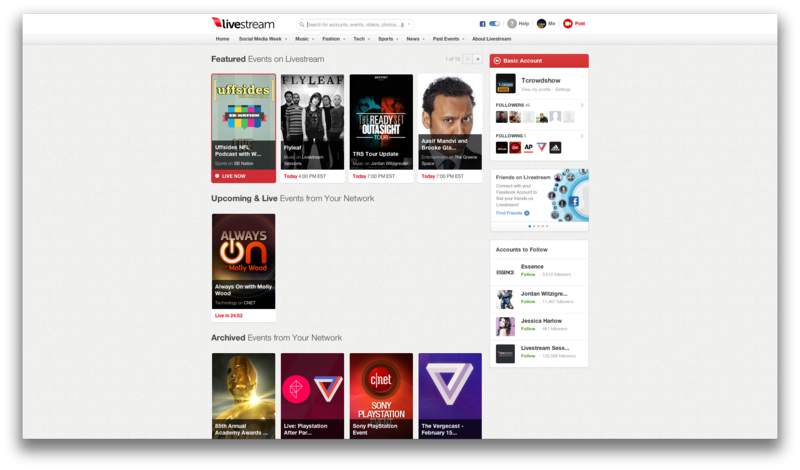Select last dot in Friends carousel

pyautogui.click(x=547, y=226)
